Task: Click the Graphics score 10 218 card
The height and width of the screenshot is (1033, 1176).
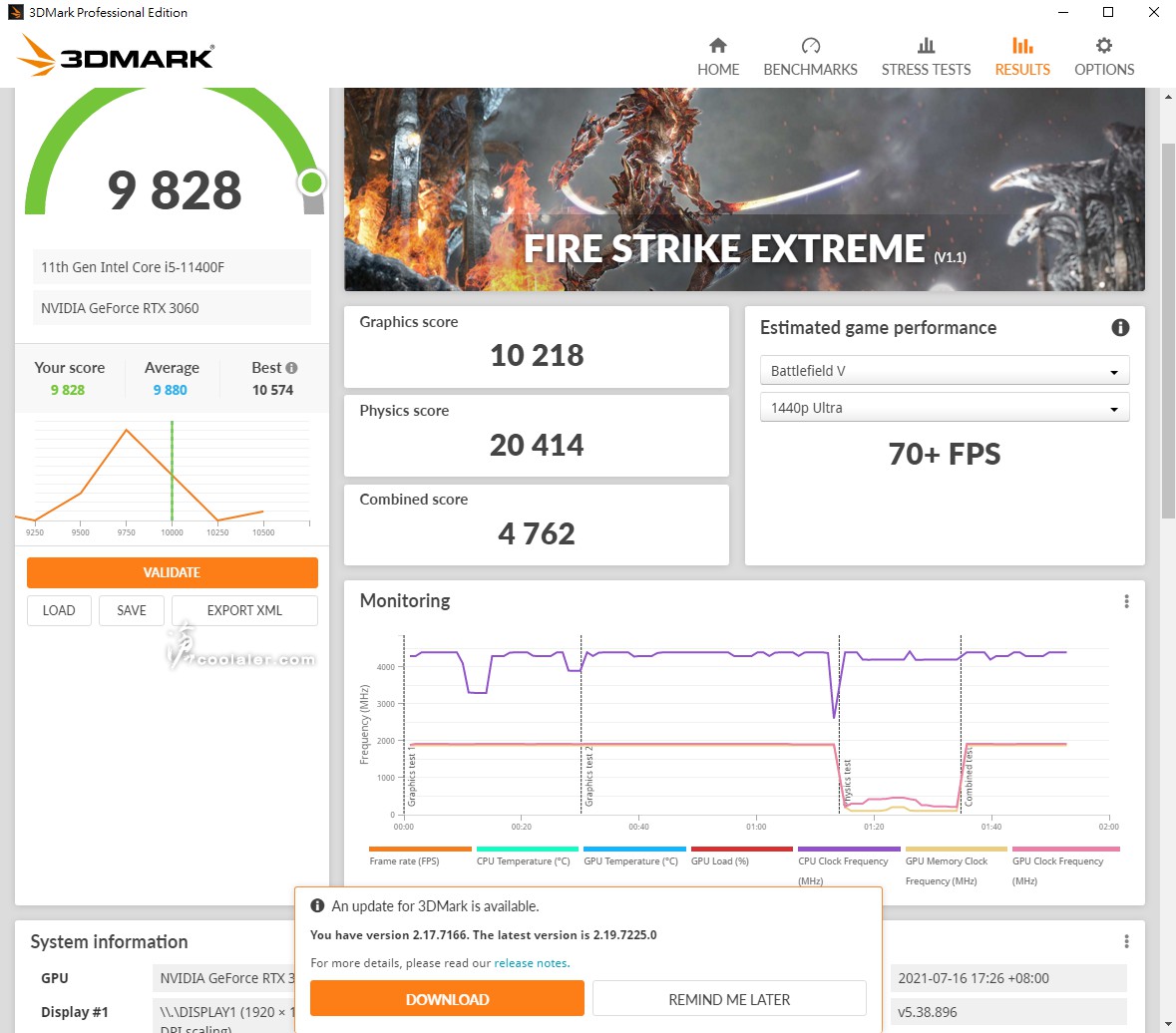Action: (537, 347)
